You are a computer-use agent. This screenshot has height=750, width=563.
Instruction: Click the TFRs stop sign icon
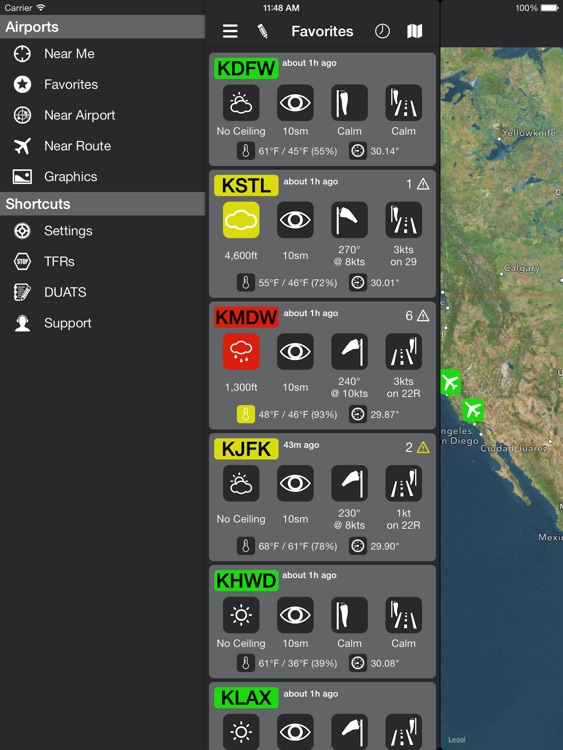tap(22, 261)
